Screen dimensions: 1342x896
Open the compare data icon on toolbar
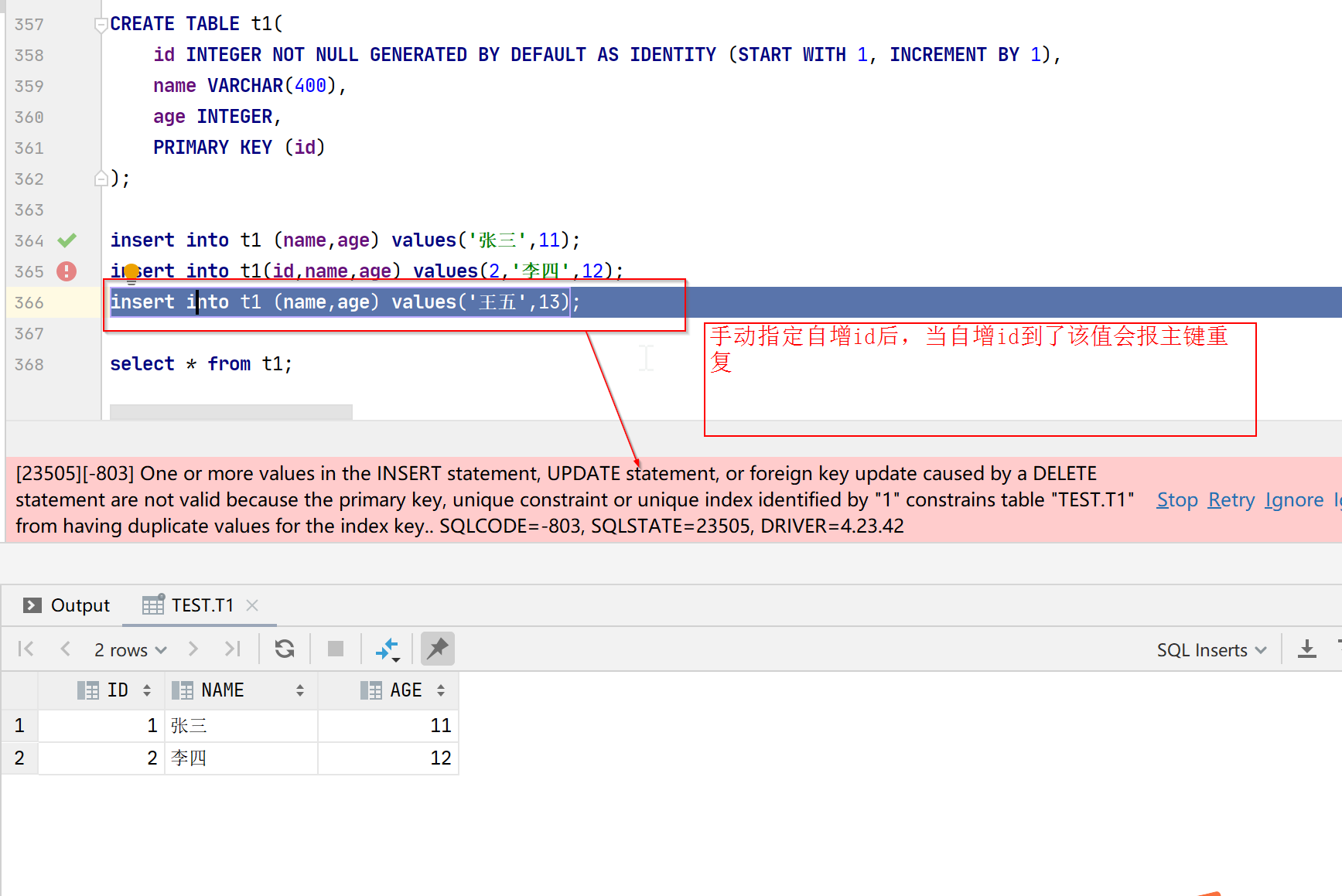click(388, 649)
